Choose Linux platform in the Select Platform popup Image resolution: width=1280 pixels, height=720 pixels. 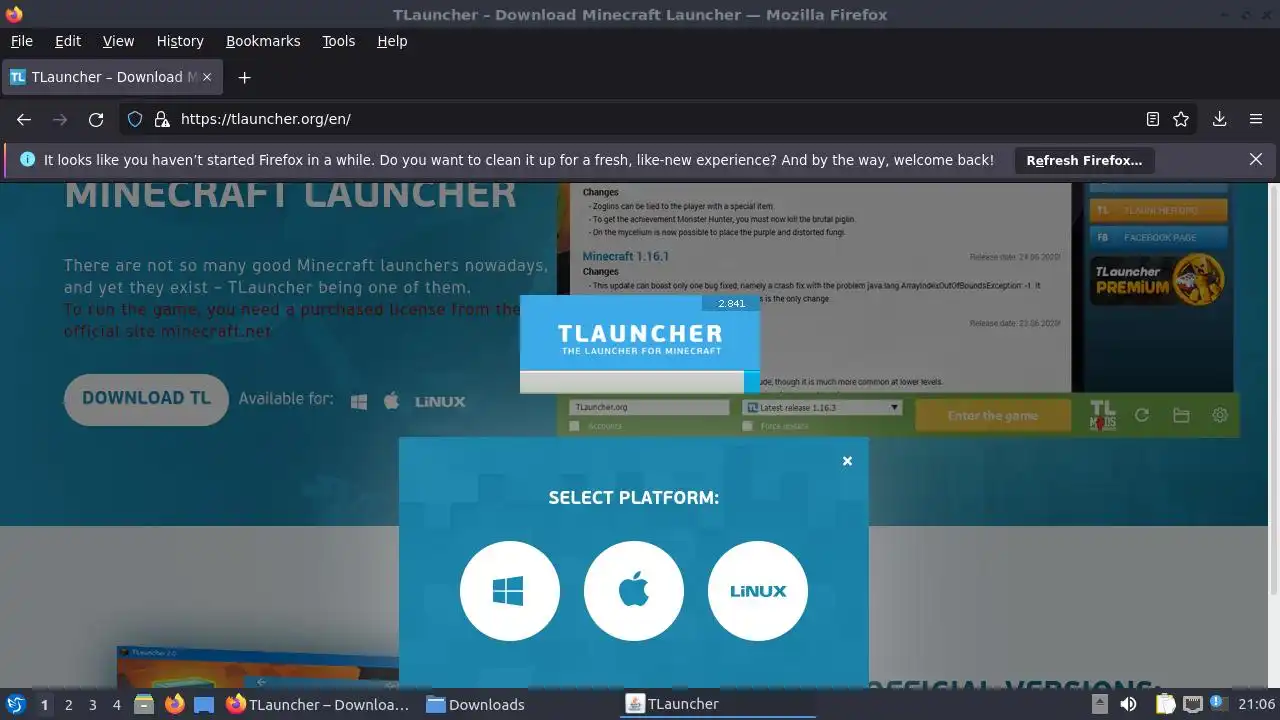[x=757, y=591]
